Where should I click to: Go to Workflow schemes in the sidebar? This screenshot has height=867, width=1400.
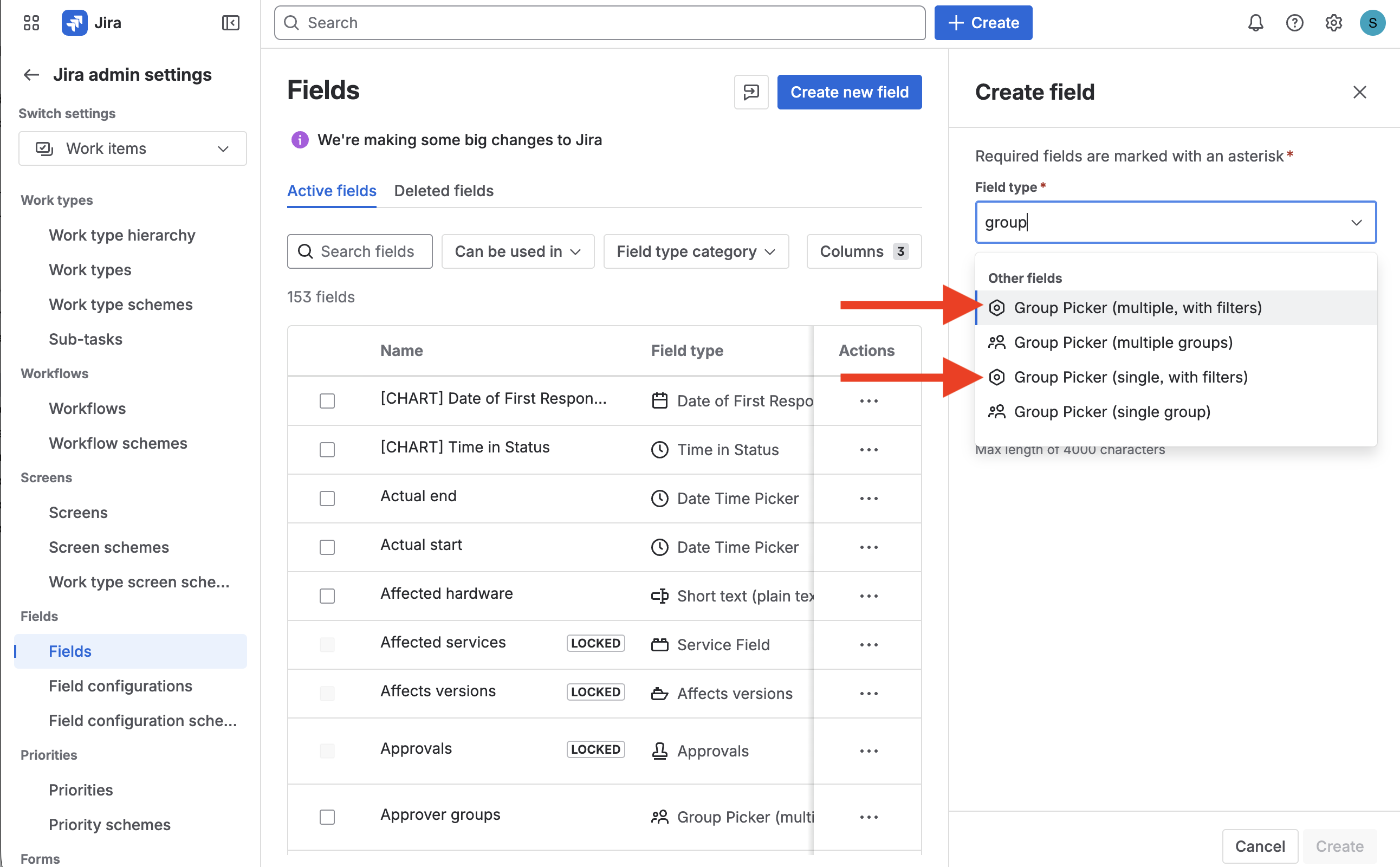pyautogui.click(x=118, y=443)
